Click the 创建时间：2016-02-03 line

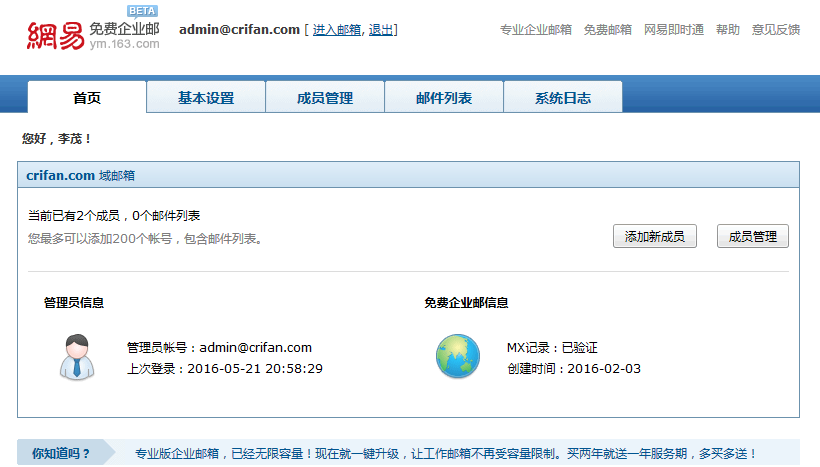pos(574,369)
